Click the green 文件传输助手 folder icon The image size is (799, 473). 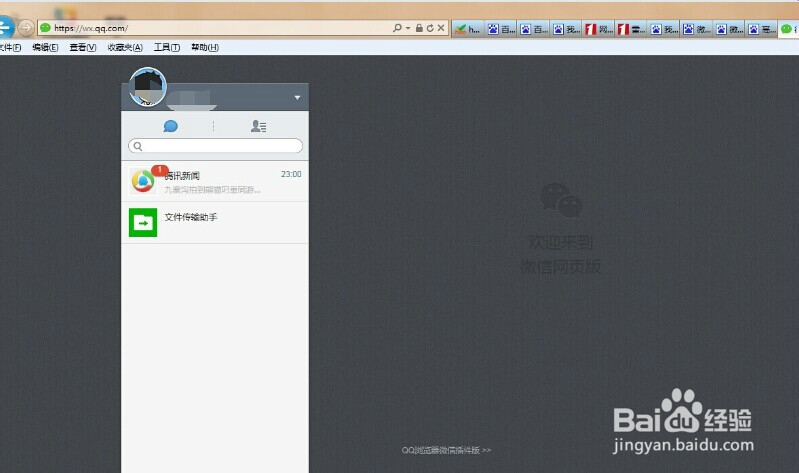point(143,222)
